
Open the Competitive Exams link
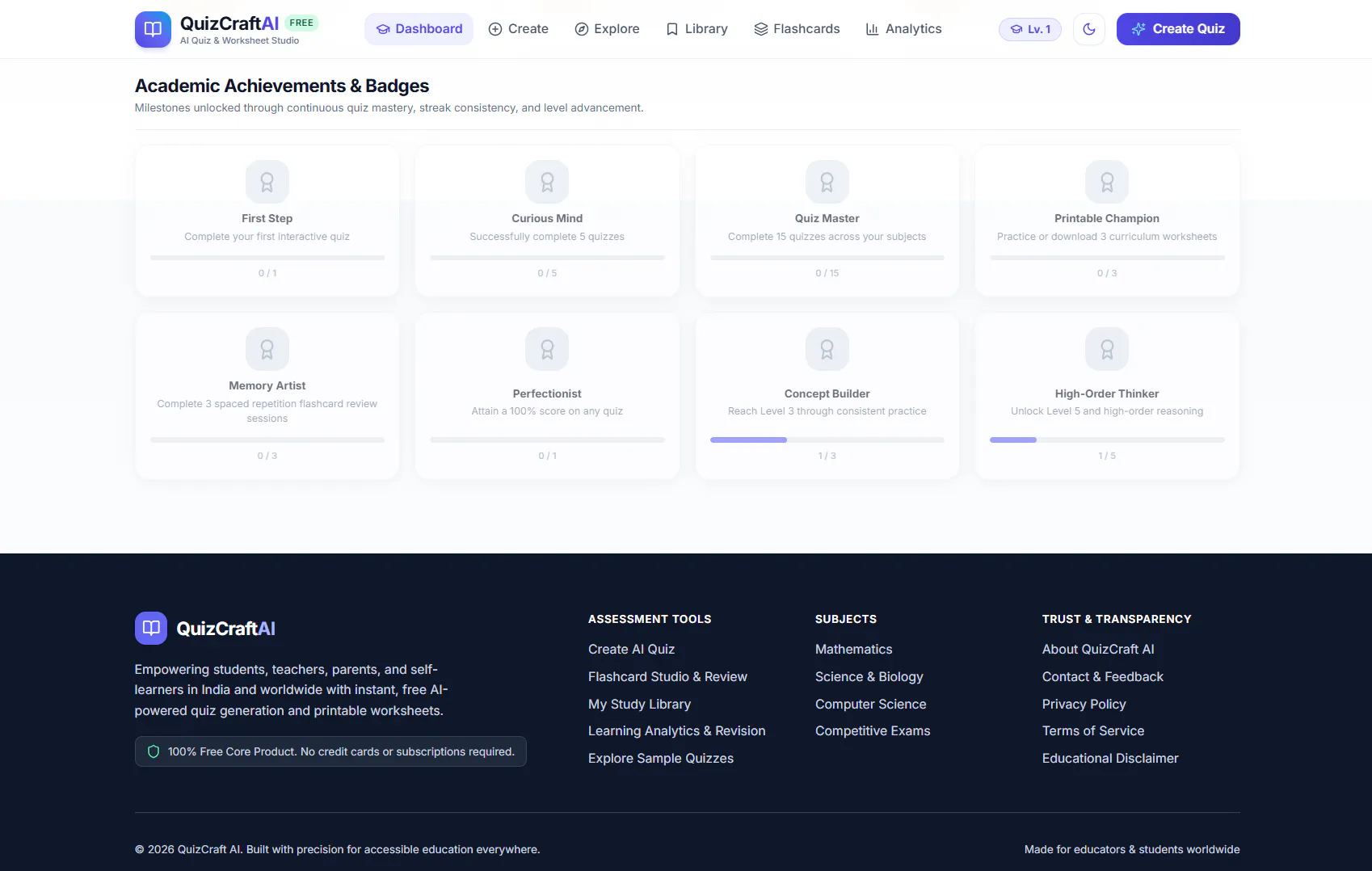[873, 730]
